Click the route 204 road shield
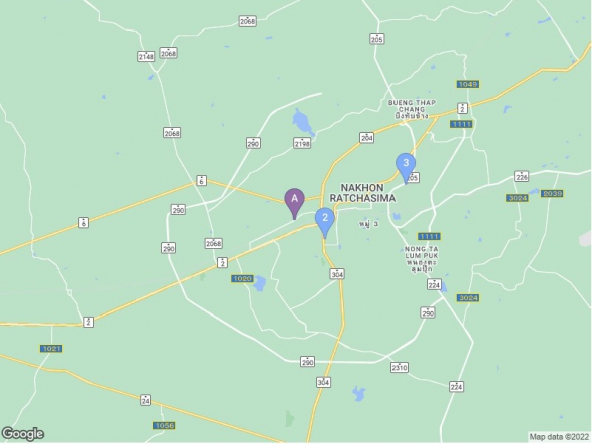This screenshot has height=444, width=592. [367, 138]
